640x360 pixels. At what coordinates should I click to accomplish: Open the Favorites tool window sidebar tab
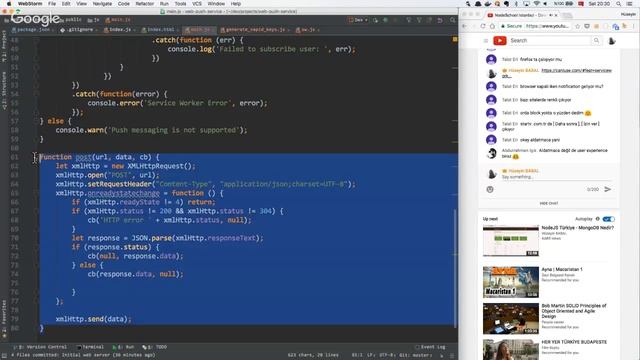point(4,318)
